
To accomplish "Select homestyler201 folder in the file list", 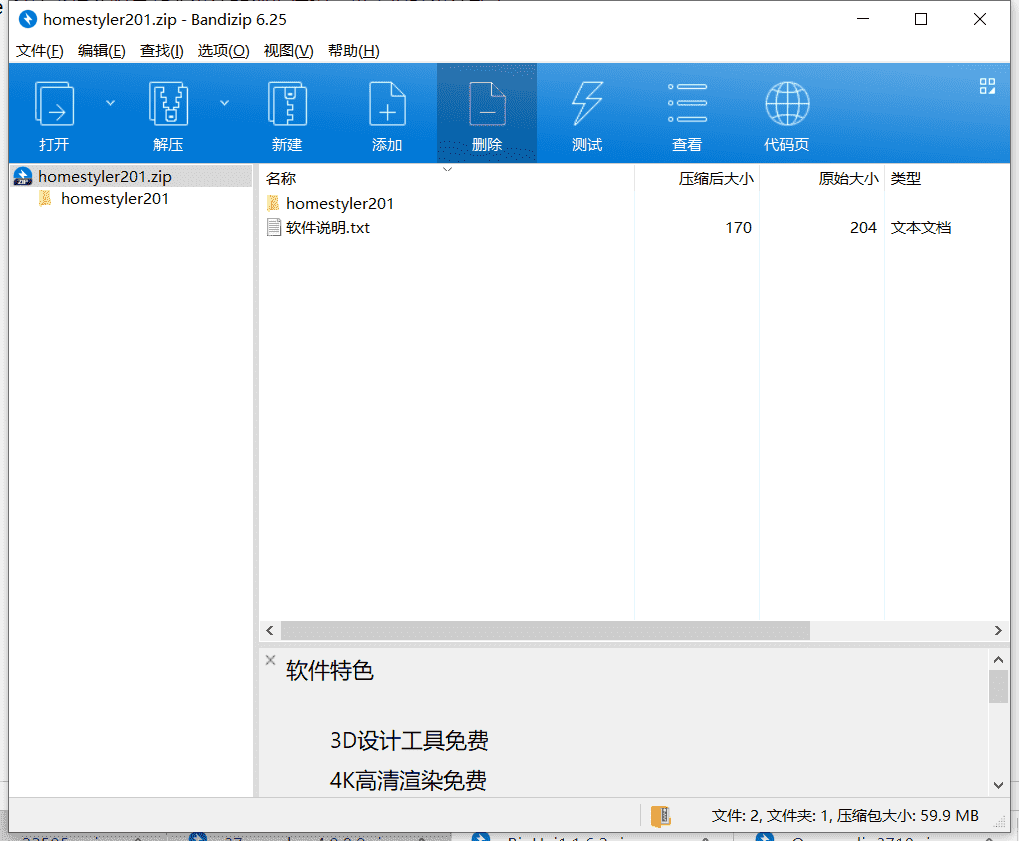I will pos(340,203).
